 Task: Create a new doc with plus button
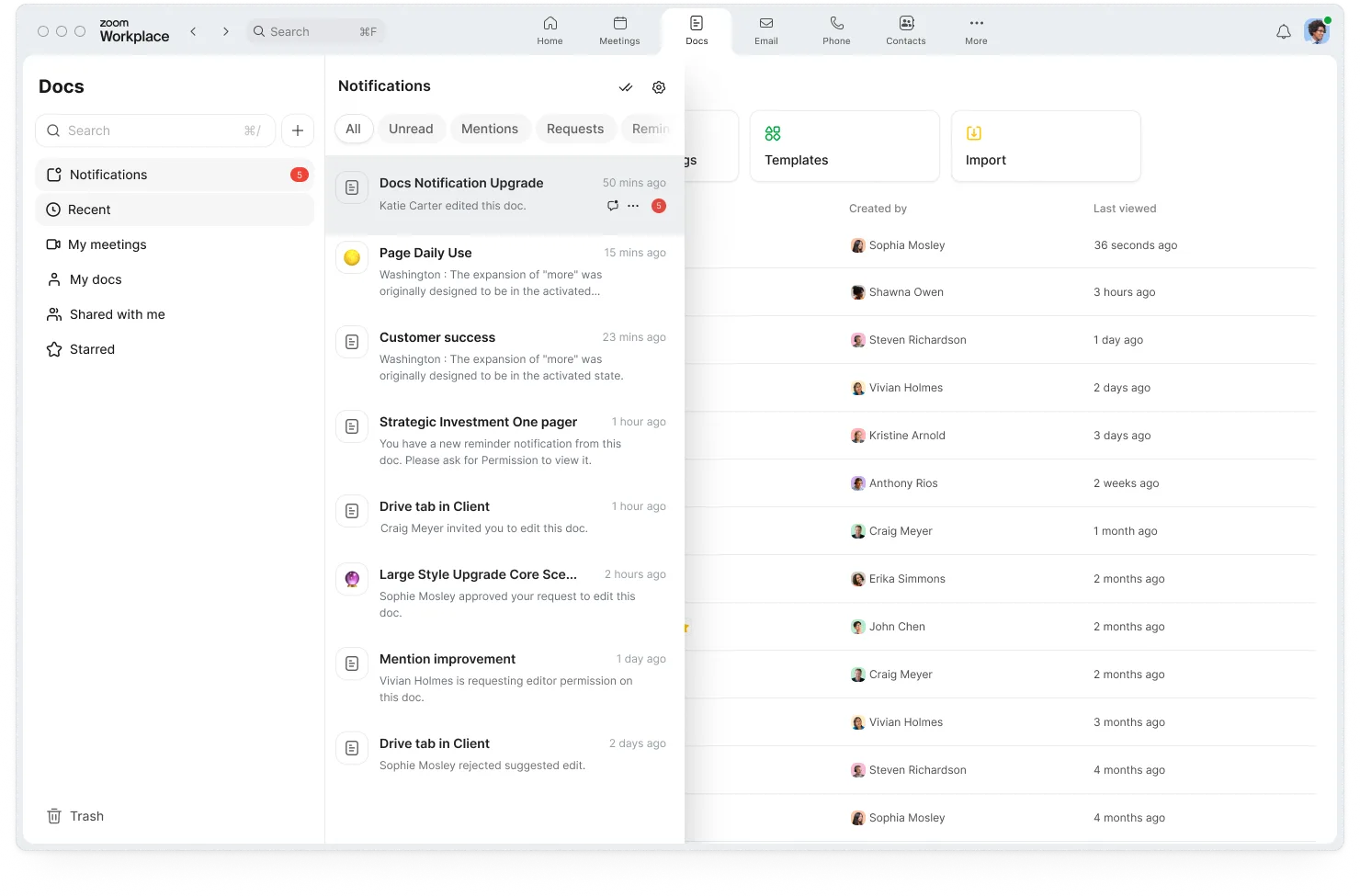[x=298, y=130]
